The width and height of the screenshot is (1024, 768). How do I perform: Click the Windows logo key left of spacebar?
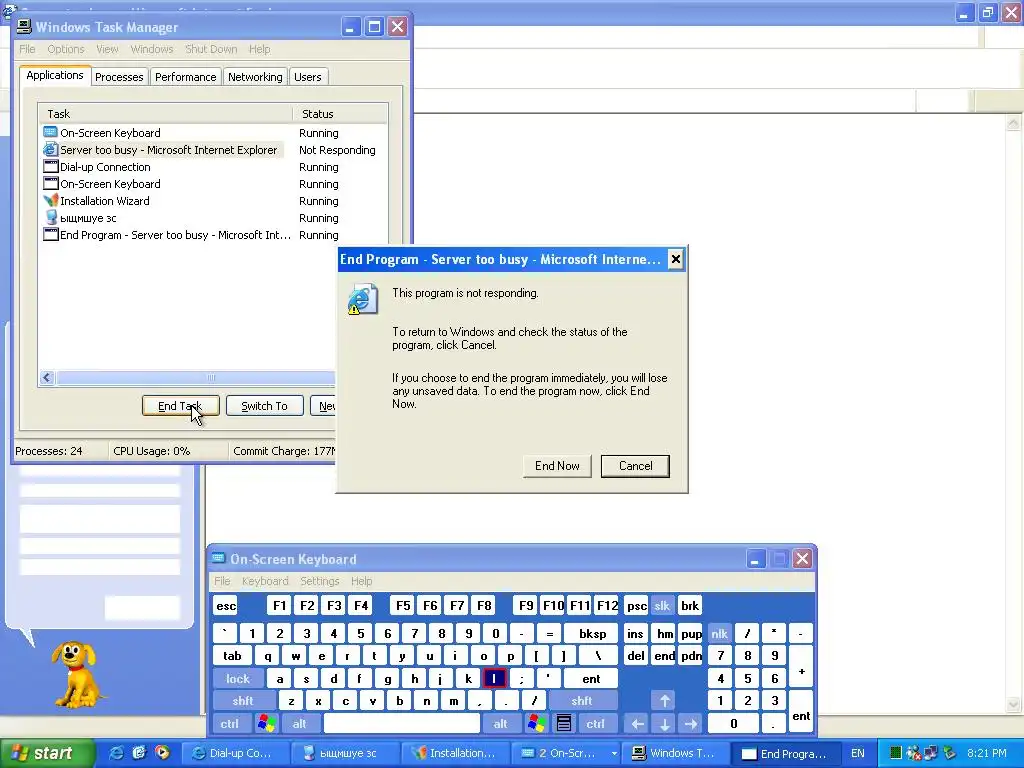[266, 723]
